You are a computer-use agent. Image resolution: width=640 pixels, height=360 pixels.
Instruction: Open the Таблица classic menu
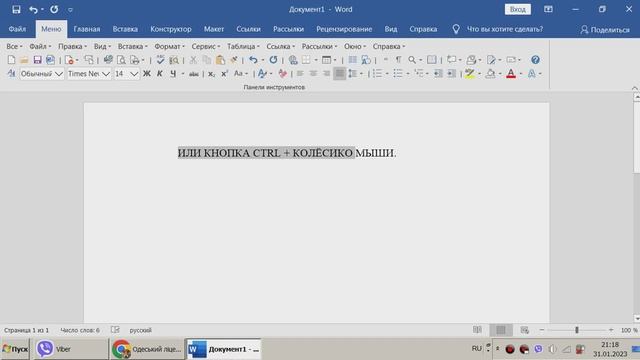point(243,47)
